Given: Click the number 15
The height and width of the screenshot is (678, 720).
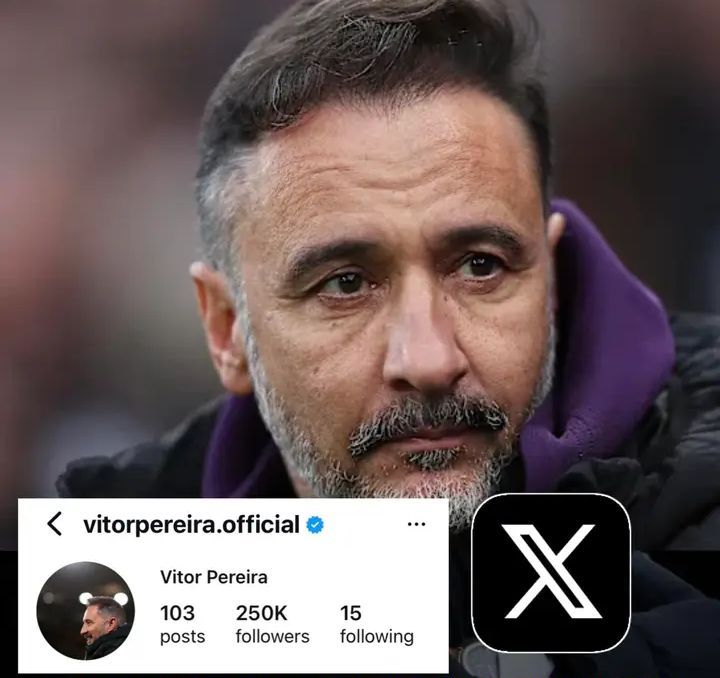Looking at the screenshot, I should [351, 613].
